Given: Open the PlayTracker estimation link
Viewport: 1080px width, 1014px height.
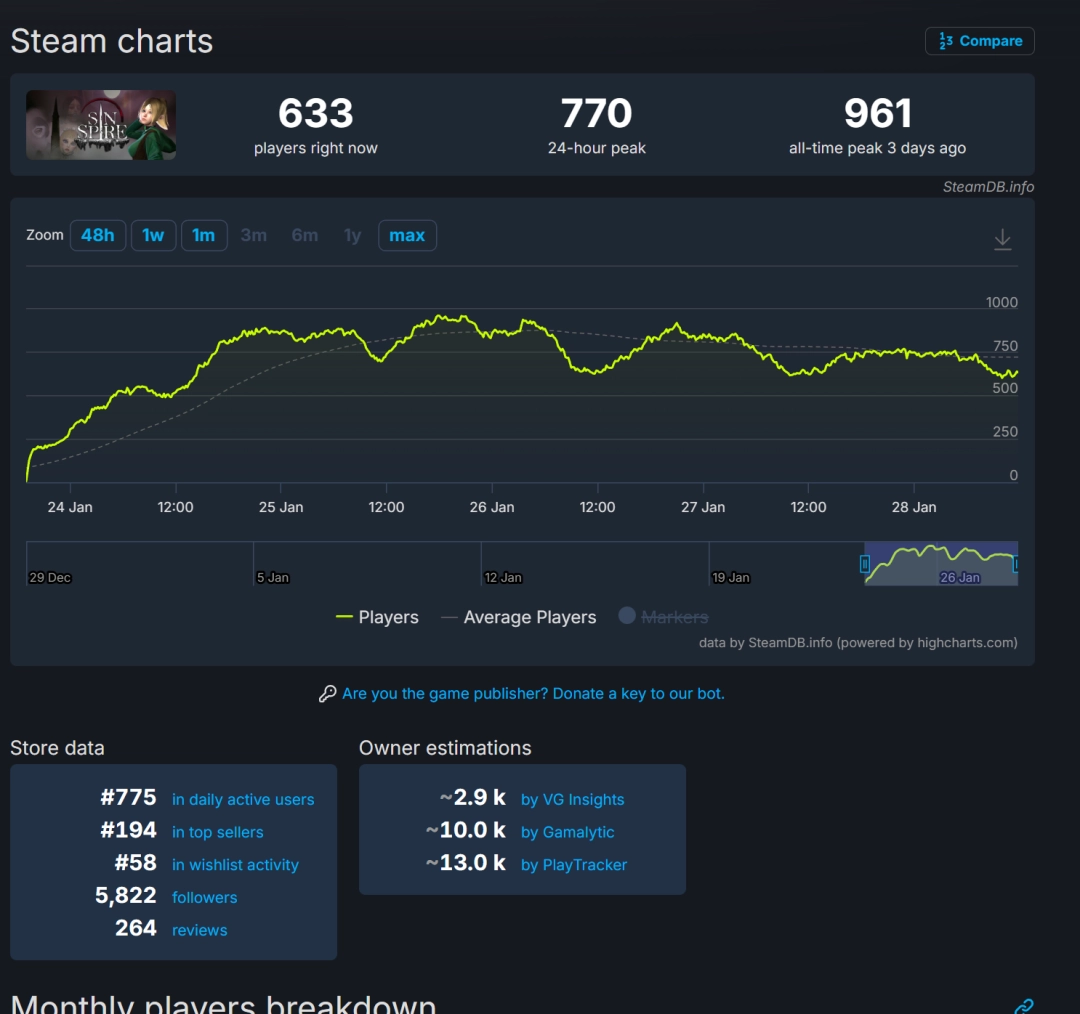Looking at the screenshot, I should click(574, 864).
